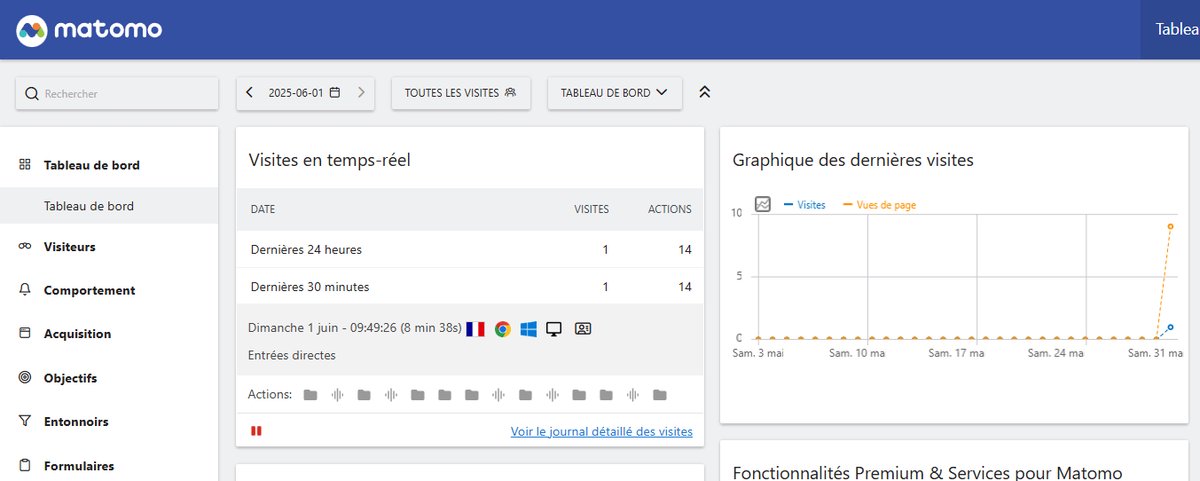The image size is (1200, 481).
Task: Open the TABLEAU DE BORD dropdown
Action: click(615, 93)
